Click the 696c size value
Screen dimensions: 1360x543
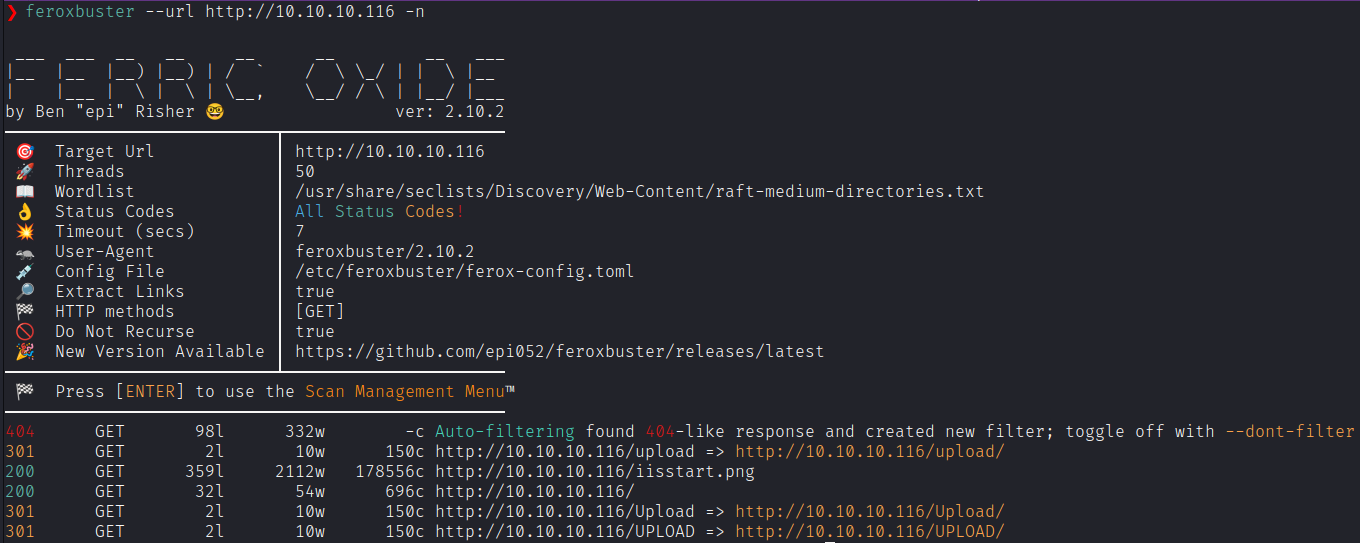(x=405, y=492)
